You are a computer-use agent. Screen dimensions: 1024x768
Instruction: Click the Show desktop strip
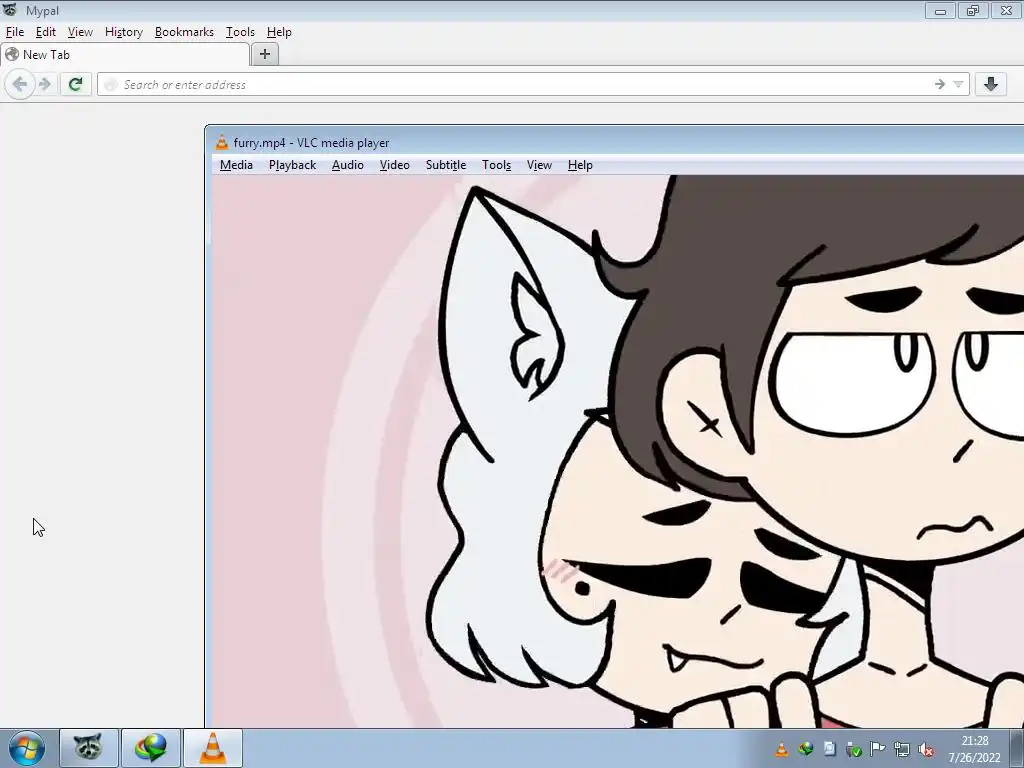1017,748
